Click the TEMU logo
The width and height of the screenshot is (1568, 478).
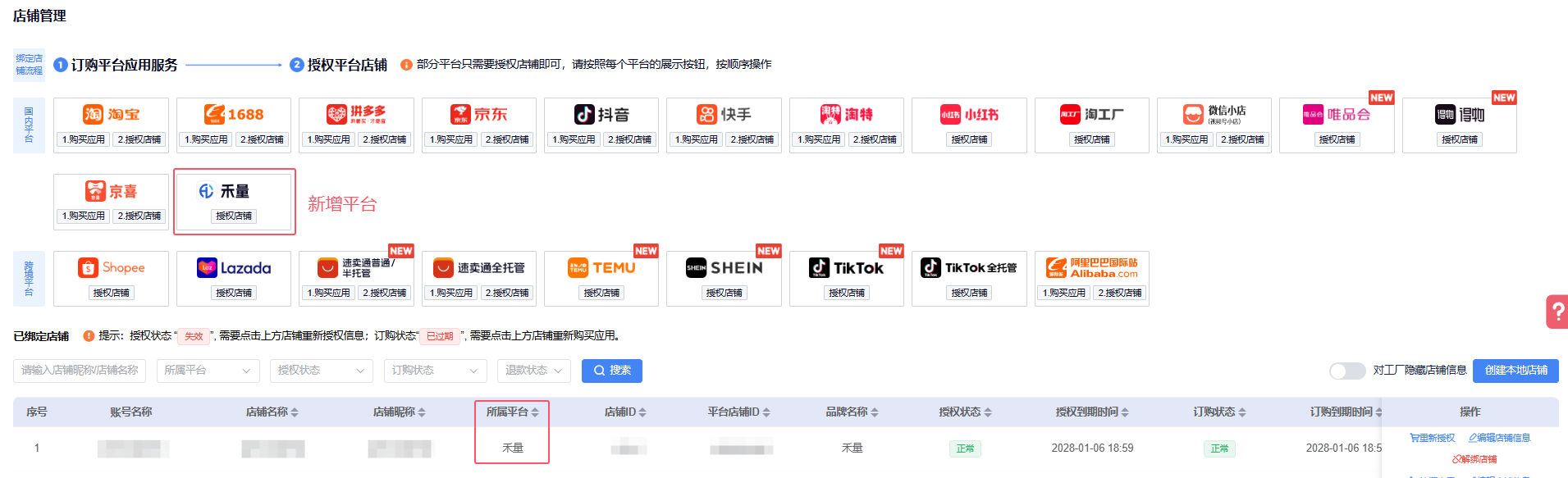point(601,268)
